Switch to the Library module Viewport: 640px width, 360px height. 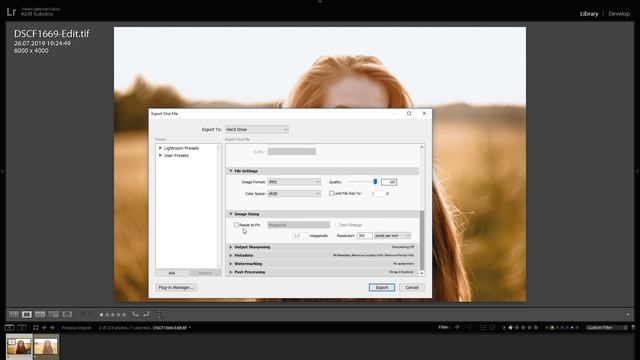coord(589,13)
